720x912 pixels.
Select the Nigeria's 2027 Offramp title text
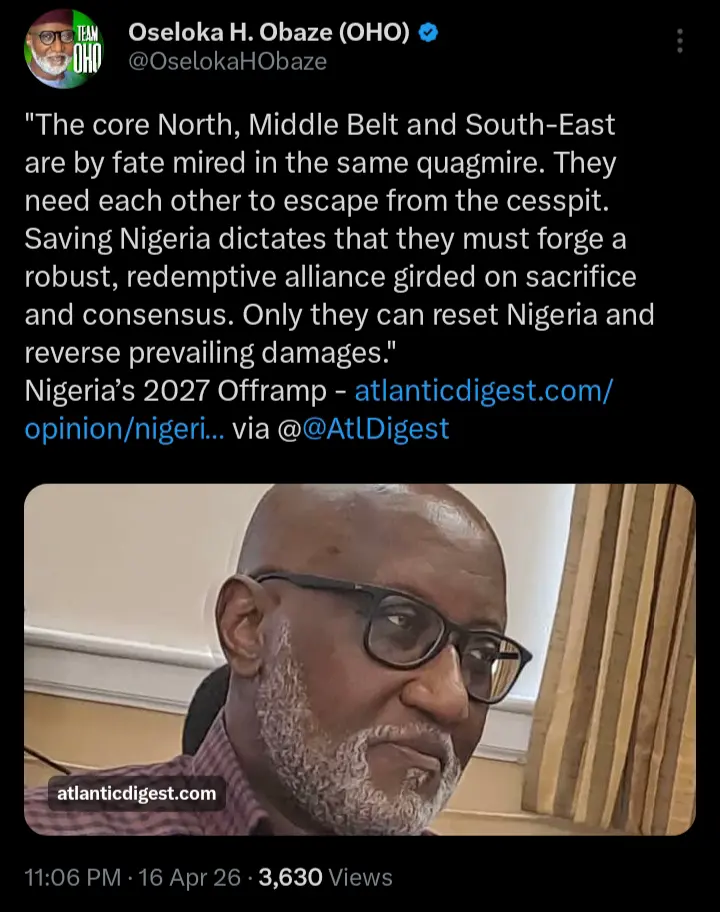coord(175,391)
